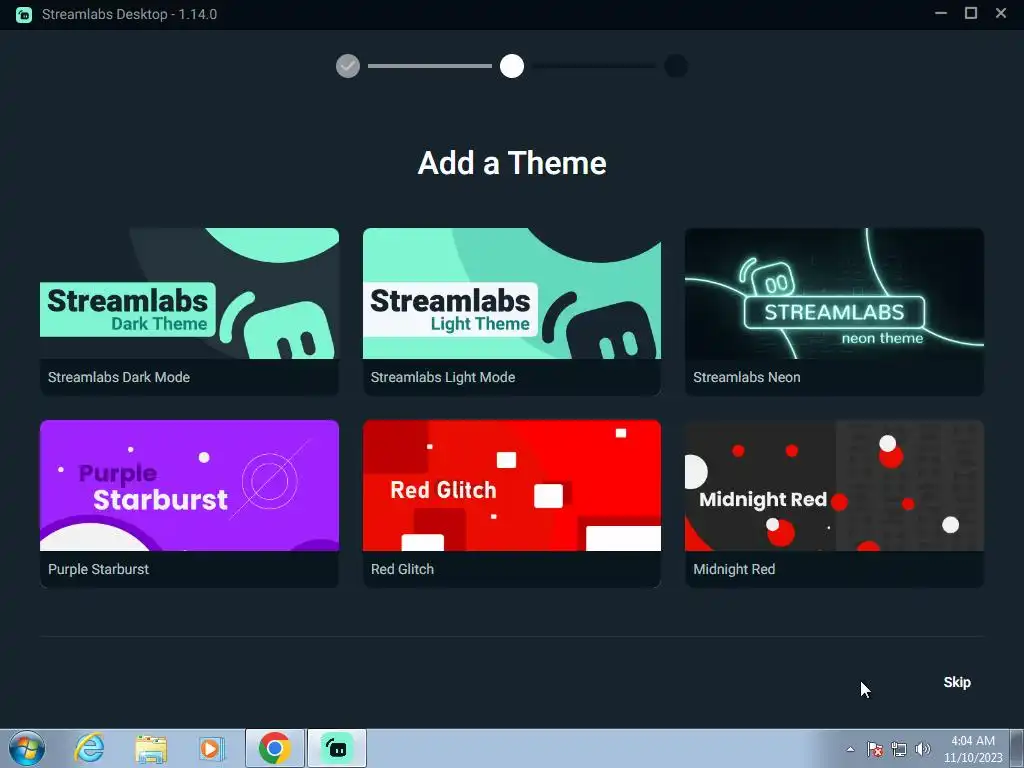The width and height of the screenshot is (1024, 768).
Task: Close the Streamlabs Desktop window
Action: click(x=1001, y=14)
